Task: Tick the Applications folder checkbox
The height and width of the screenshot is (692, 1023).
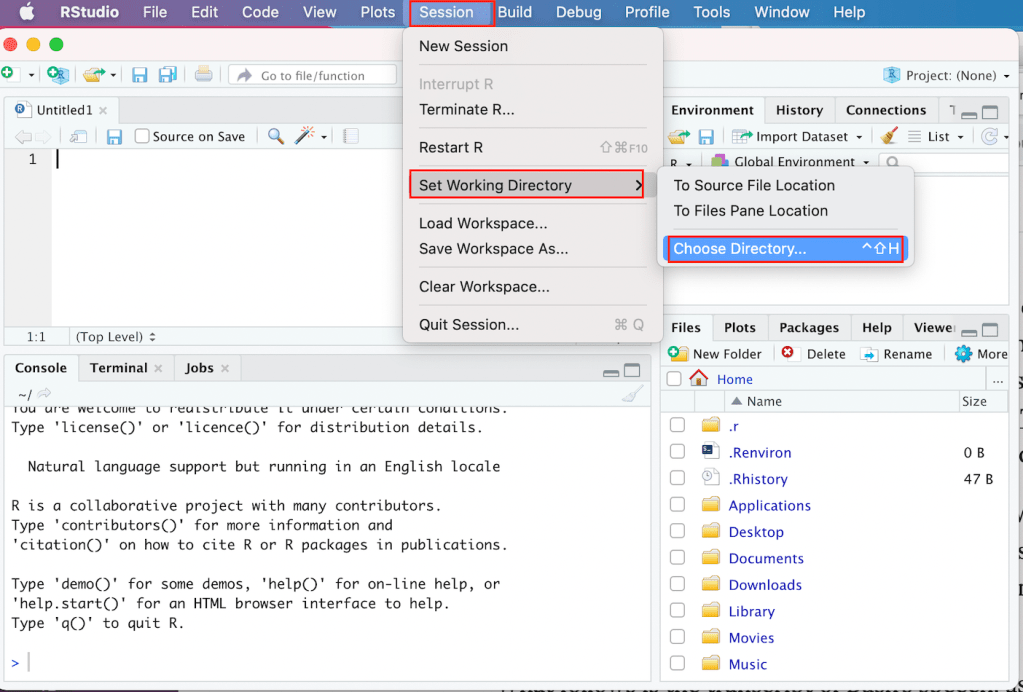Action: (x=677, y=505)
